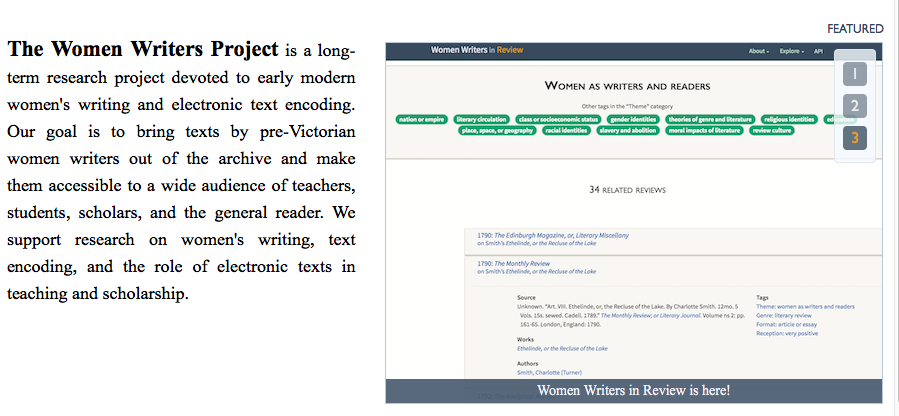Click the 'nation or empire' tag
Image resolution: width=899 pixels, height=416 pixels.
(x=421, y=119)
